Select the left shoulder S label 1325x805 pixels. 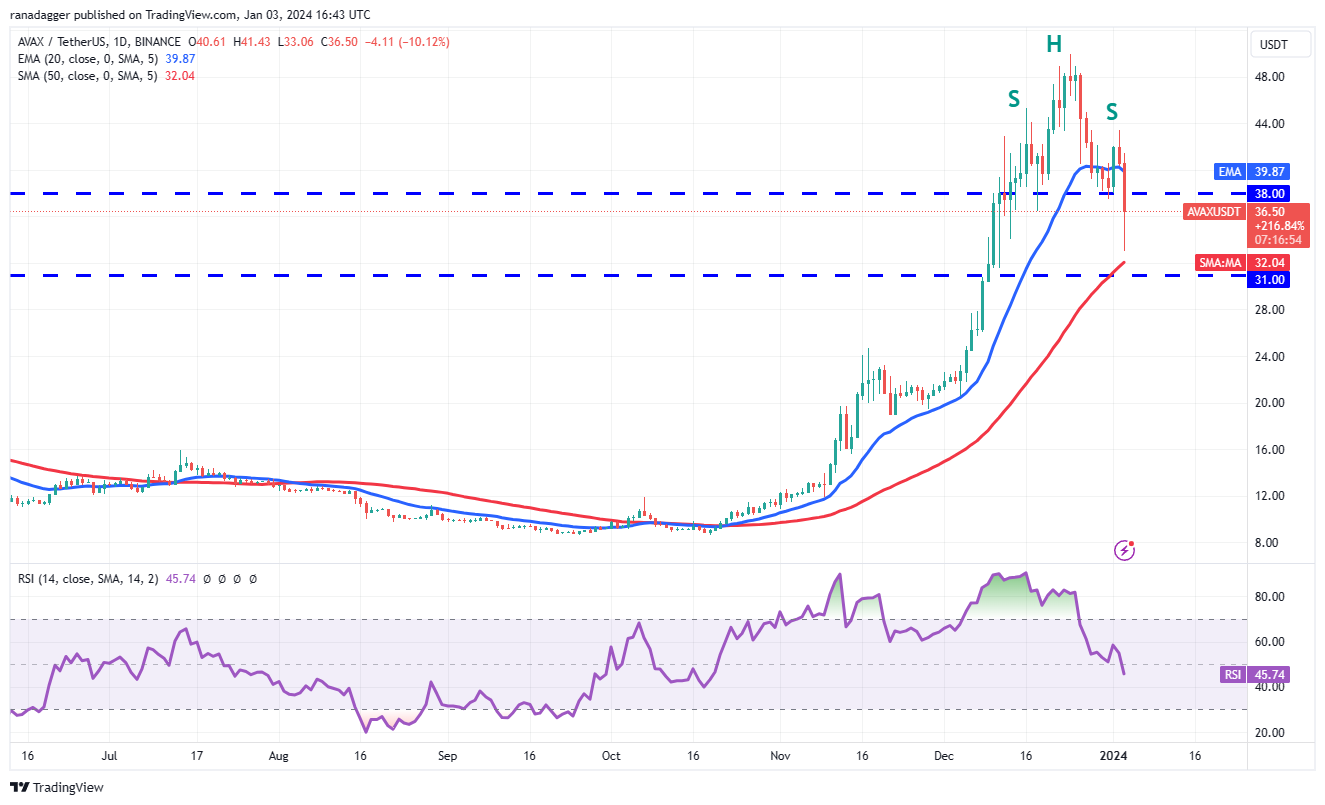[1014, 99]
